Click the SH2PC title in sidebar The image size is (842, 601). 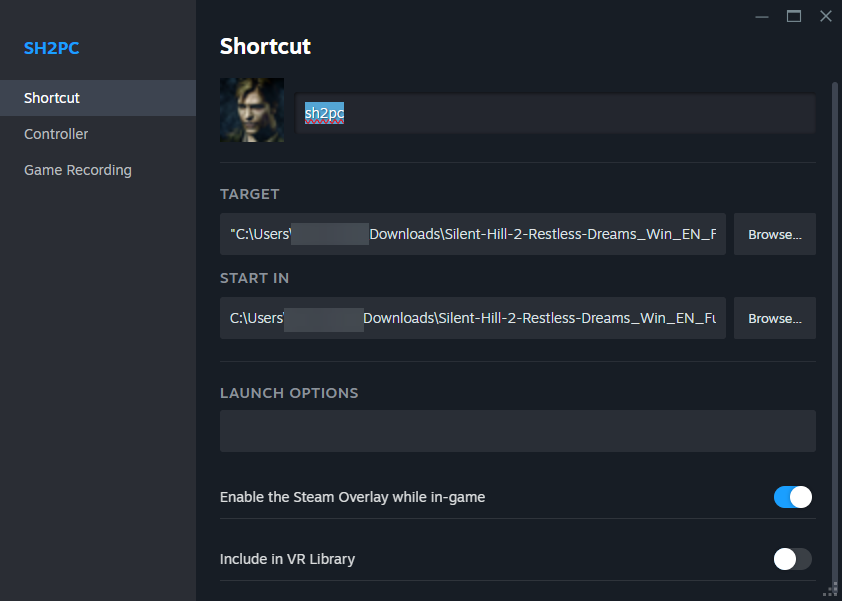click(51, 48)
